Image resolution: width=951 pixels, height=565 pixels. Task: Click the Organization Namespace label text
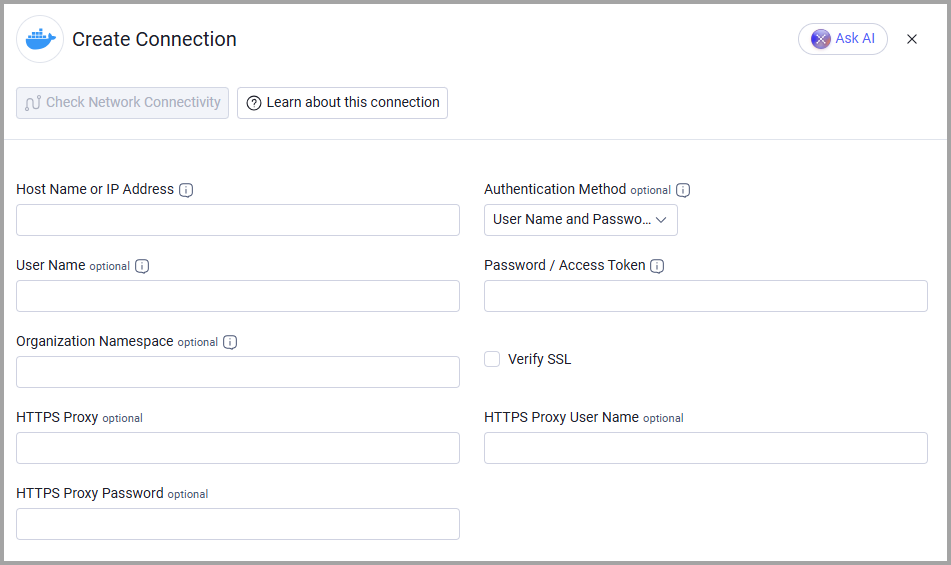[x=95, y=341]
